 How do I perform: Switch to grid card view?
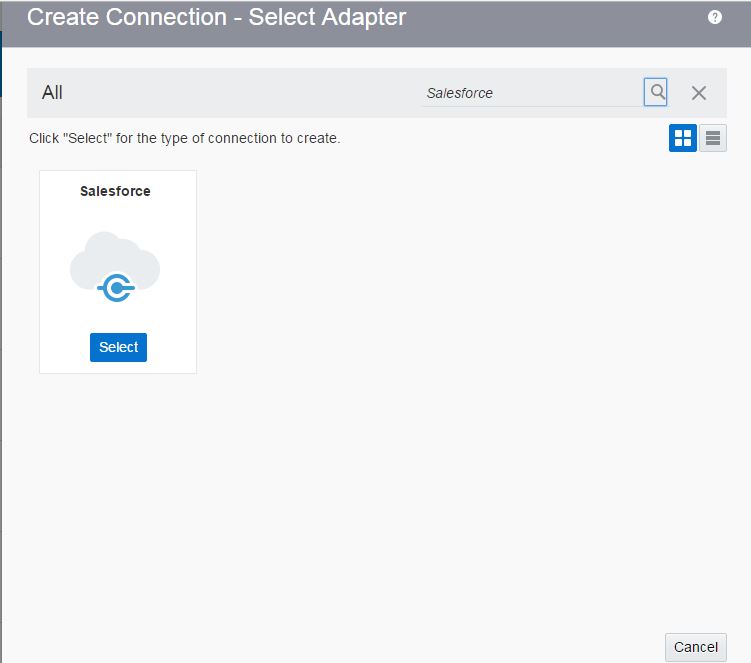point(683,138)
